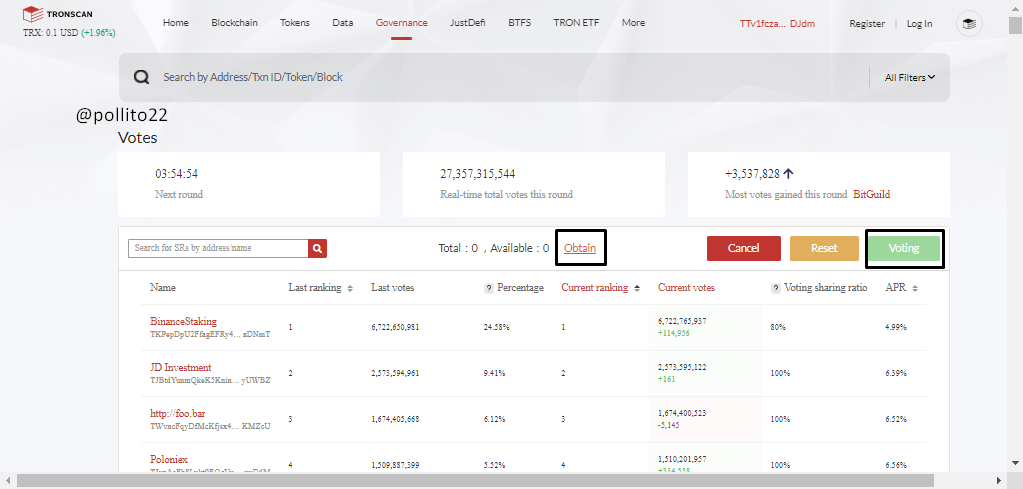Viewport: 1023px width, 489px height.
Task: Click the Percentage help question mark icon
Action: [x=488, y=288]
